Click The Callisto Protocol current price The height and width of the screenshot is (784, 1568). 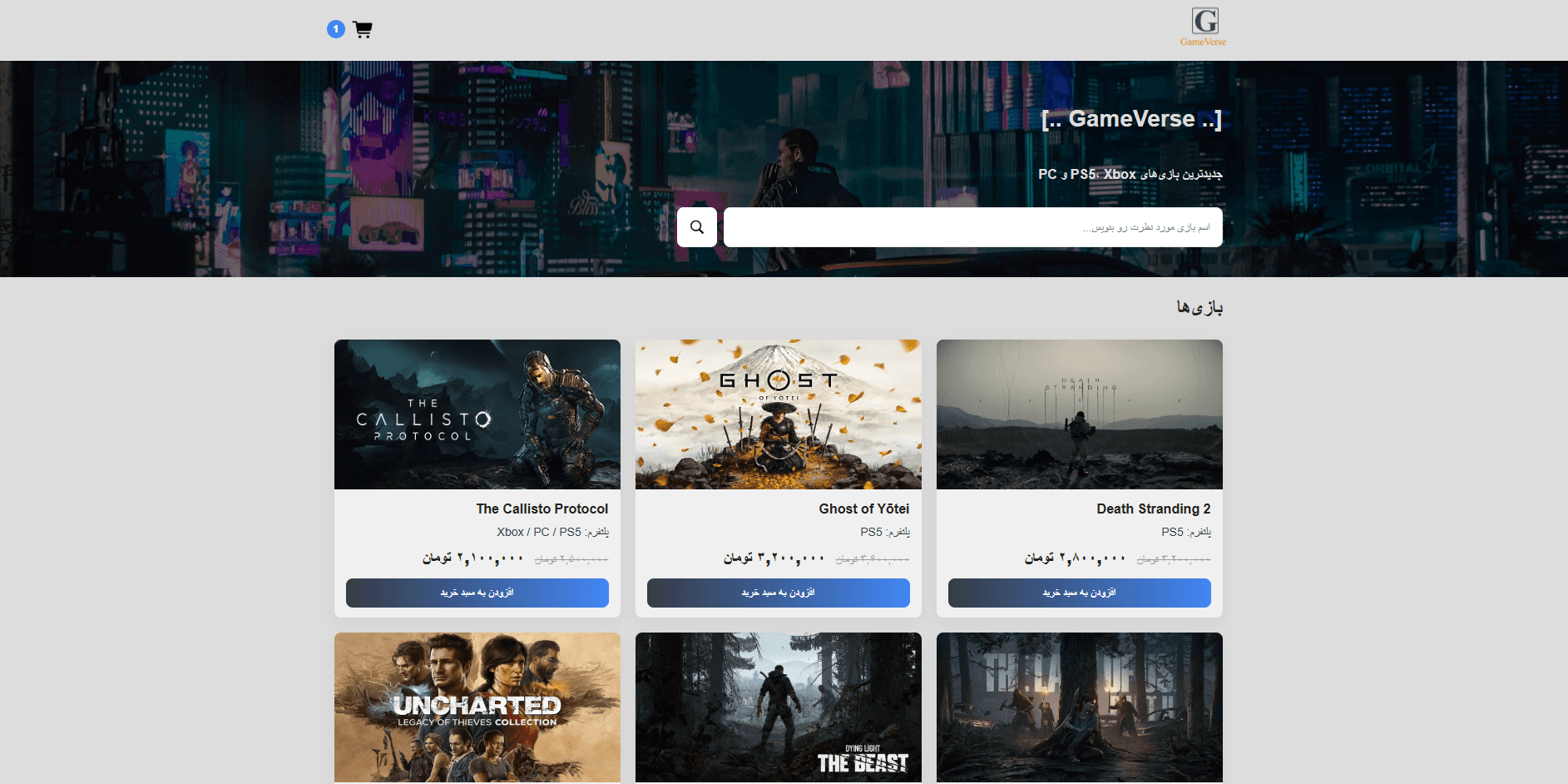coord(473,558)
